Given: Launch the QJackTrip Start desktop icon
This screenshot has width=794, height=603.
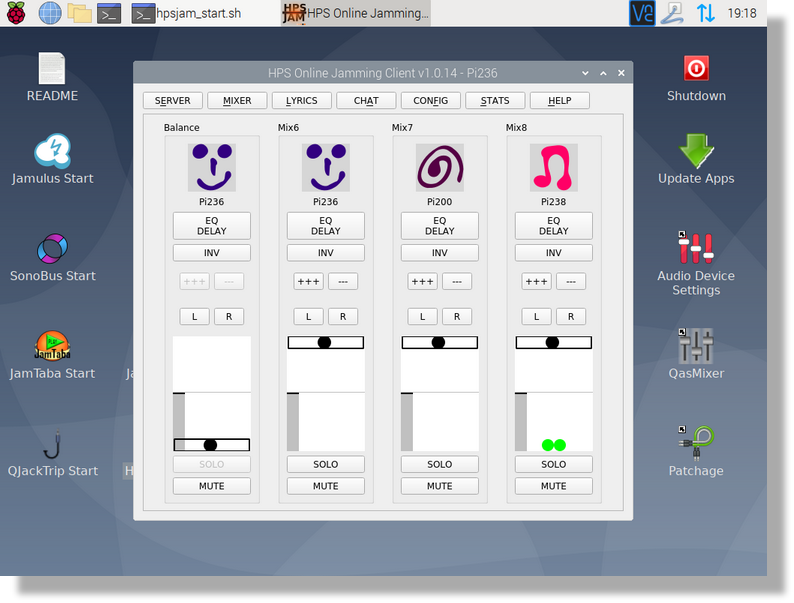Looking at the screenshot, I should click(x=52, y=454).
